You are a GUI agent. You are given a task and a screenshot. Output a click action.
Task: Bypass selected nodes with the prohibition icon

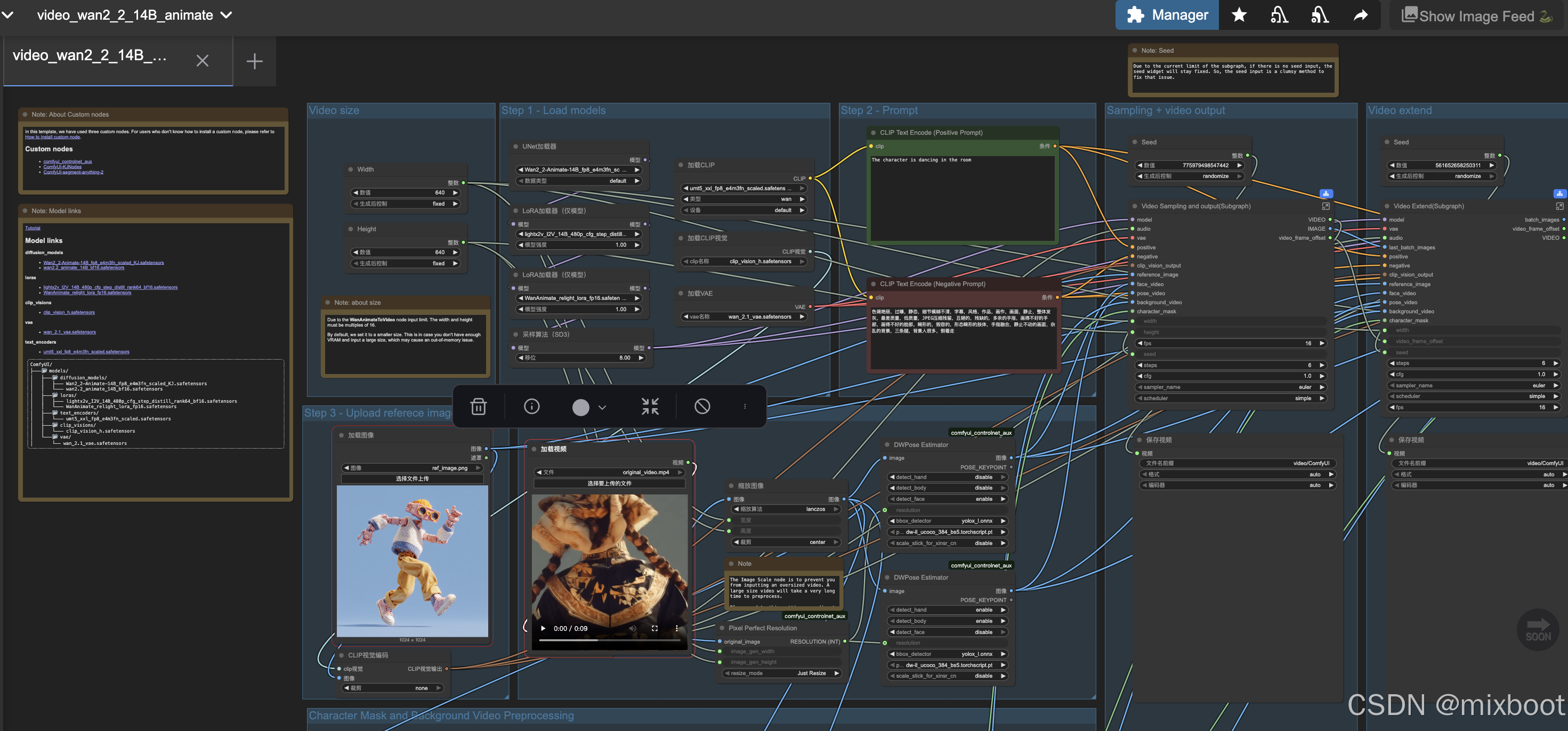[702, 407]
